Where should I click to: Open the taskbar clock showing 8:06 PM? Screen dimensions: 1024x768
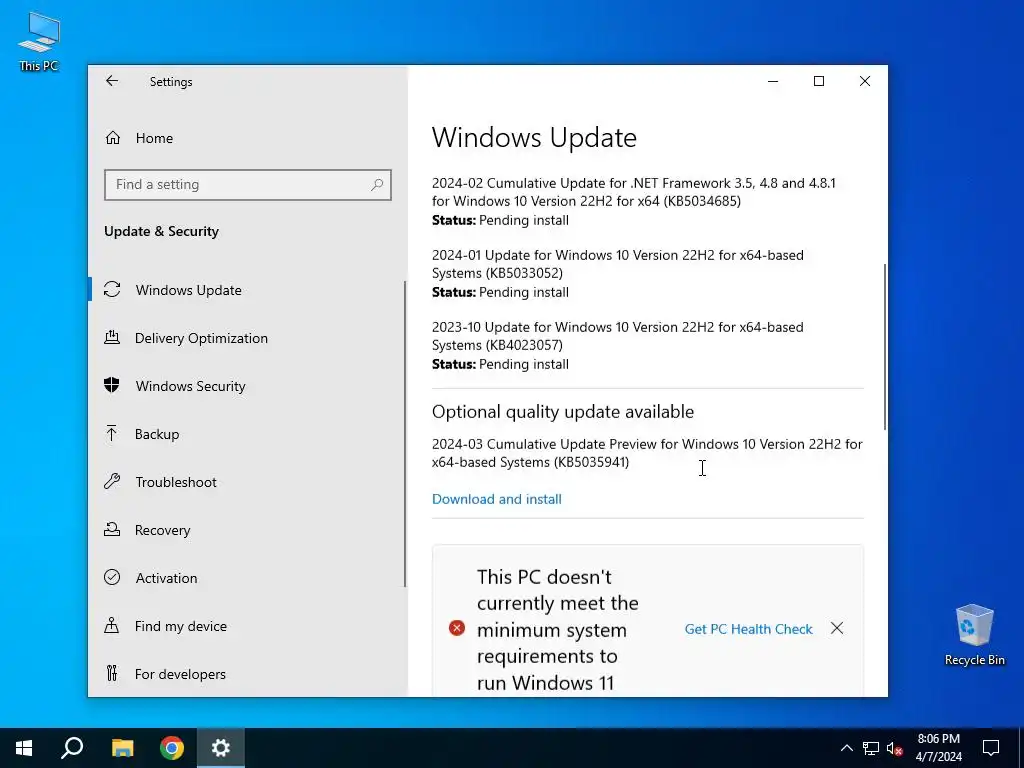(x=938, y=748)
